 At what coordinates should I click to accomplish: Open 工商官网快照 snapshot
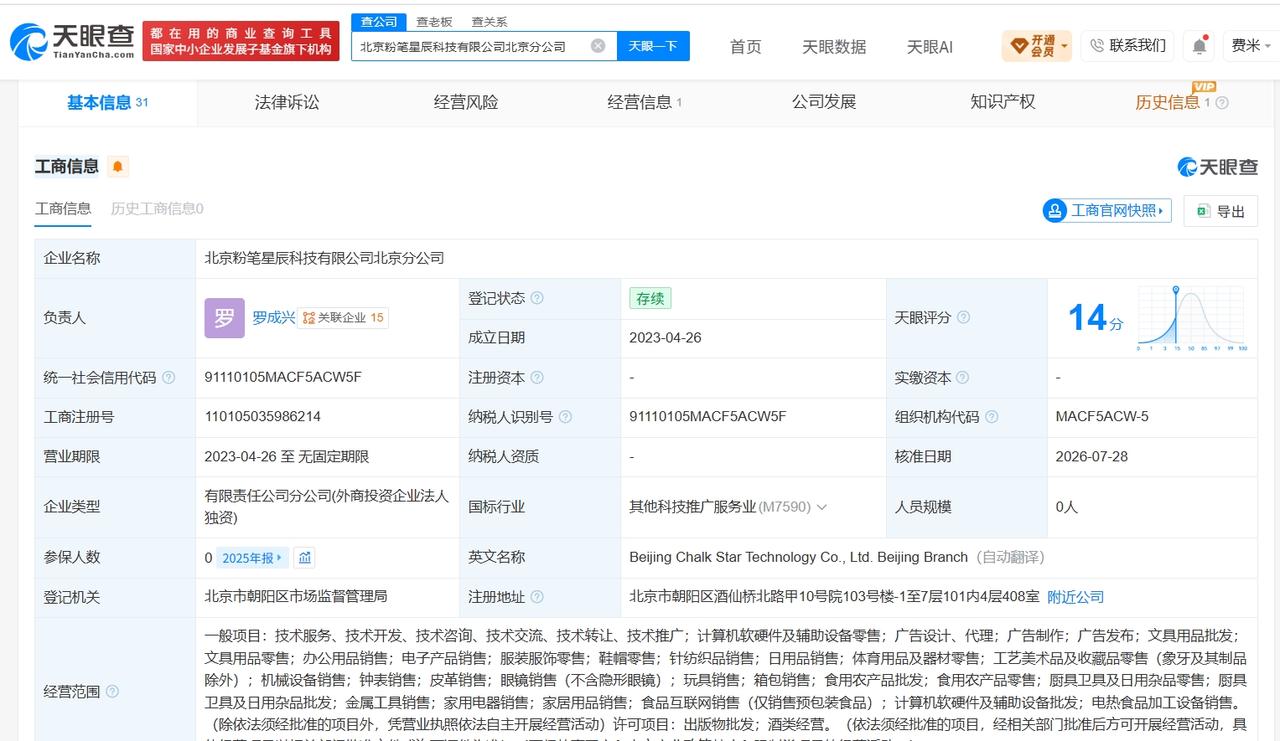[1107, 211]
